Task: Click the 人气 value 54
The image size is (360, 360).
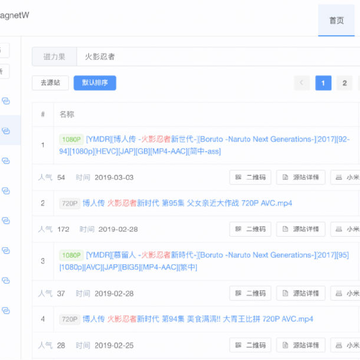Action: pyautogui.click(x=61, y=177)
